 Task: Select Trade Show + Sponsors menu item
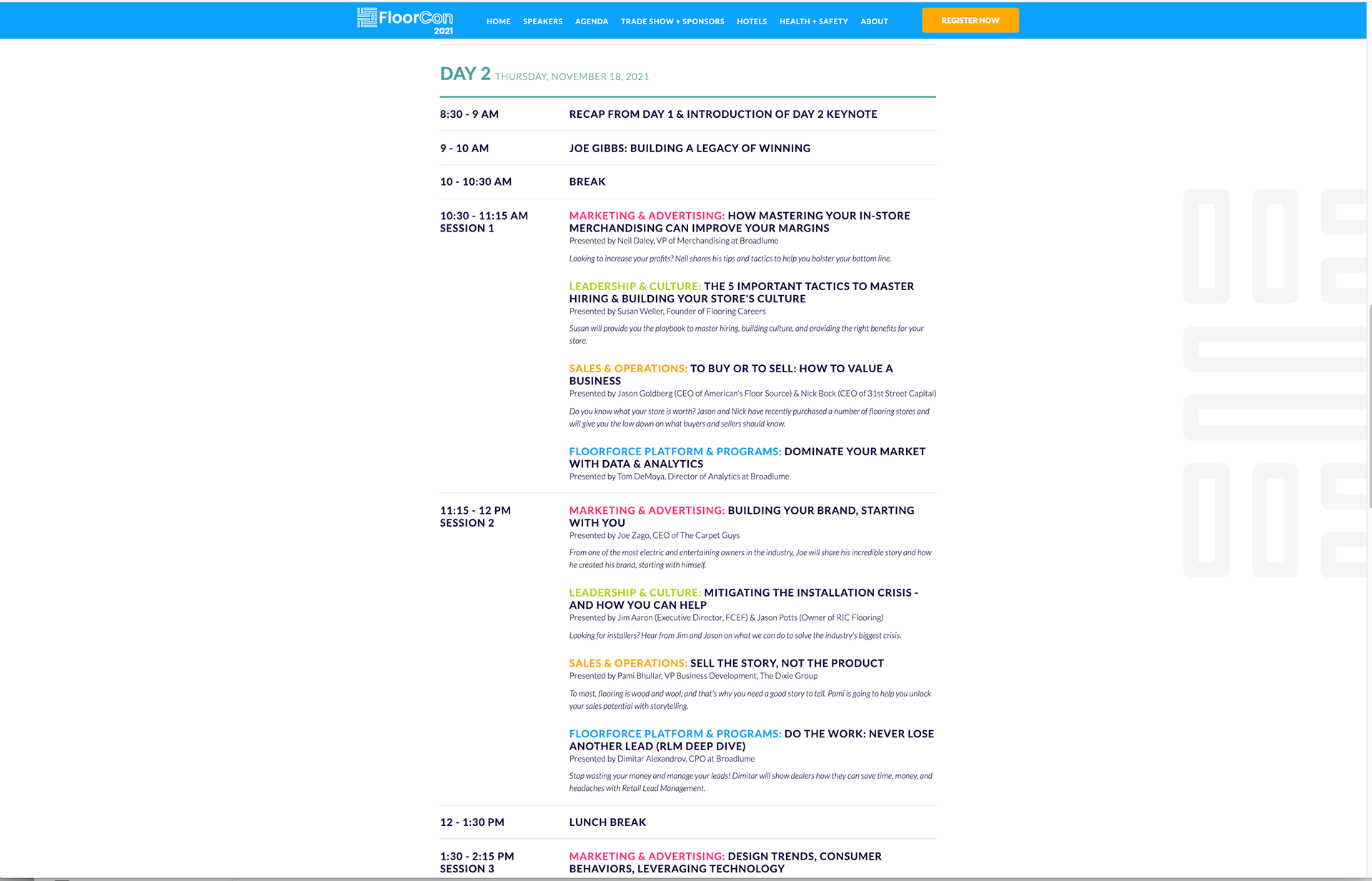tap(672, 21)
